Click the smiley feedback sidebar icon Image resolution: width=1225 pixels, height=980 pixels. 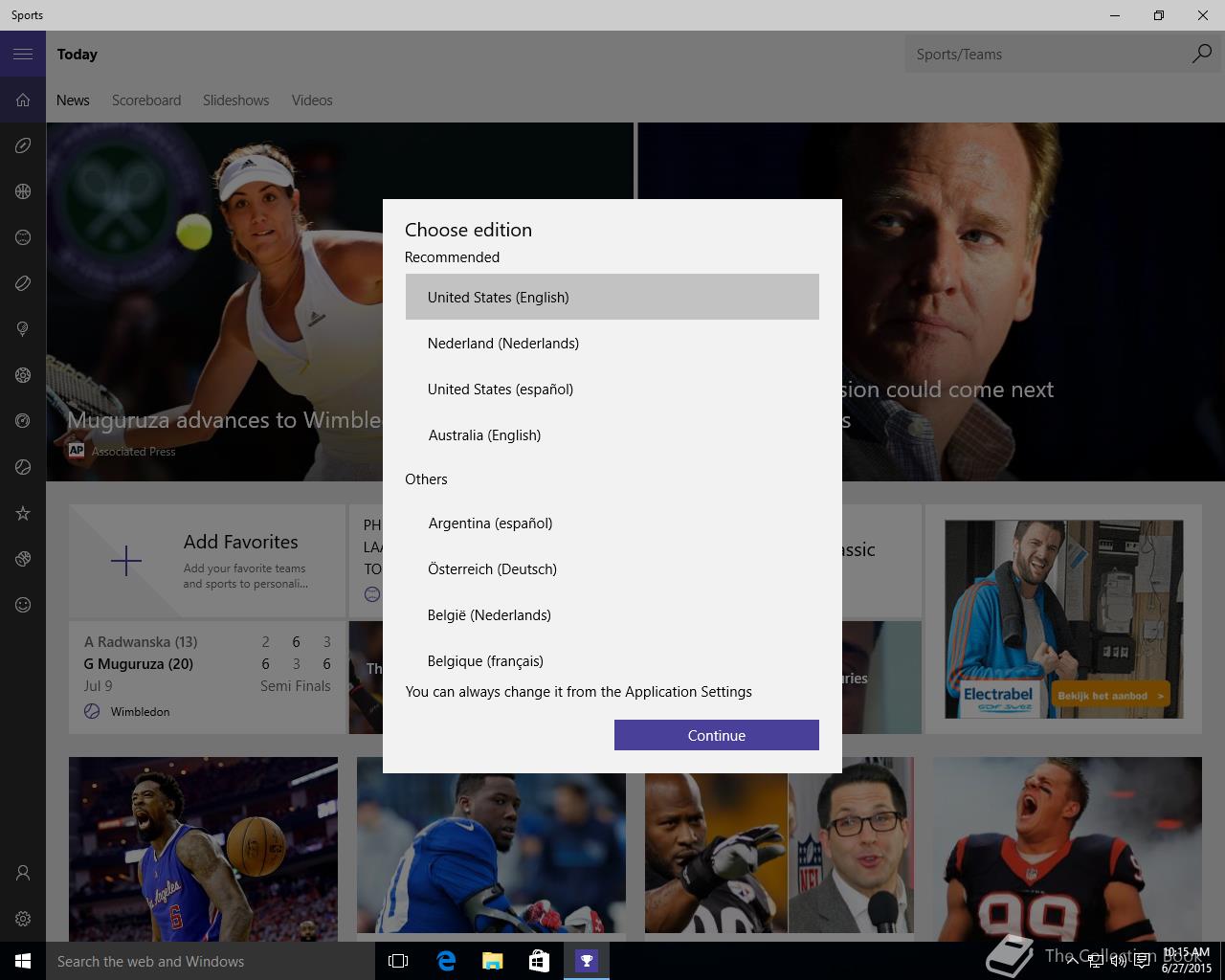pos(23,605)
